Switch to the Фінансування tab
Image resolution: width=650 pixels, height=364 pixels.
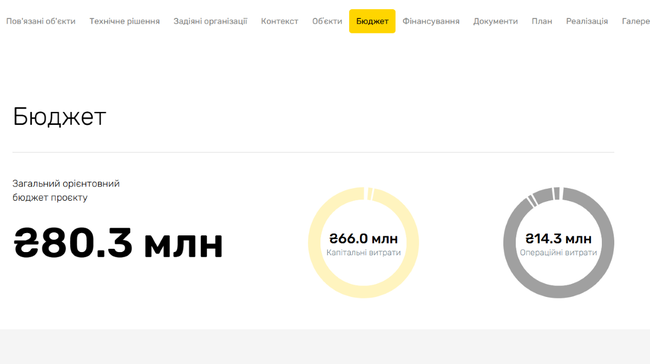[431, 21]
